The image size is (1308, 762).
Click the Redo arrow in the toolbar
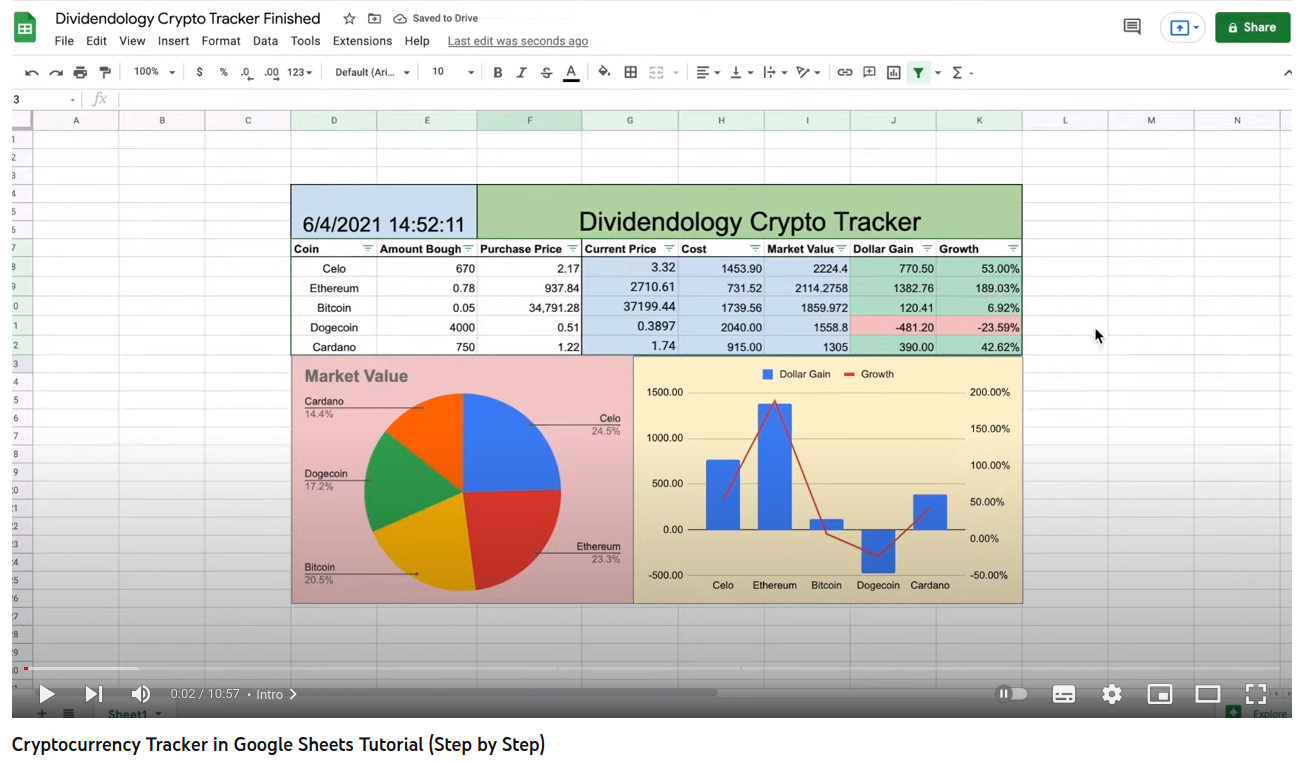tap(56, 72)
